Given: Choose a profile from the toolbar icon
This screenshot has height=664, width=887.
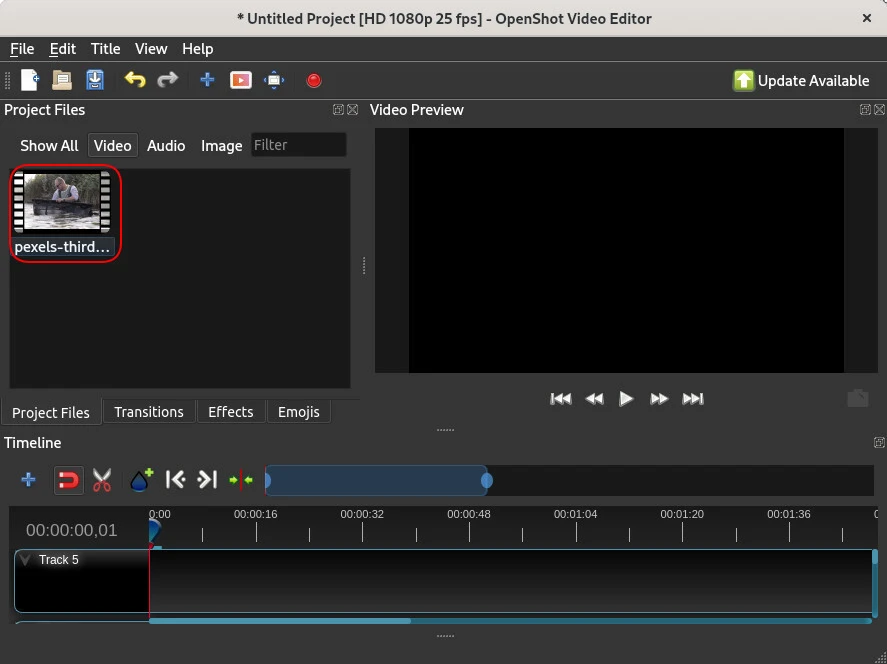Looking at the screenshot, I should (241, 80).
